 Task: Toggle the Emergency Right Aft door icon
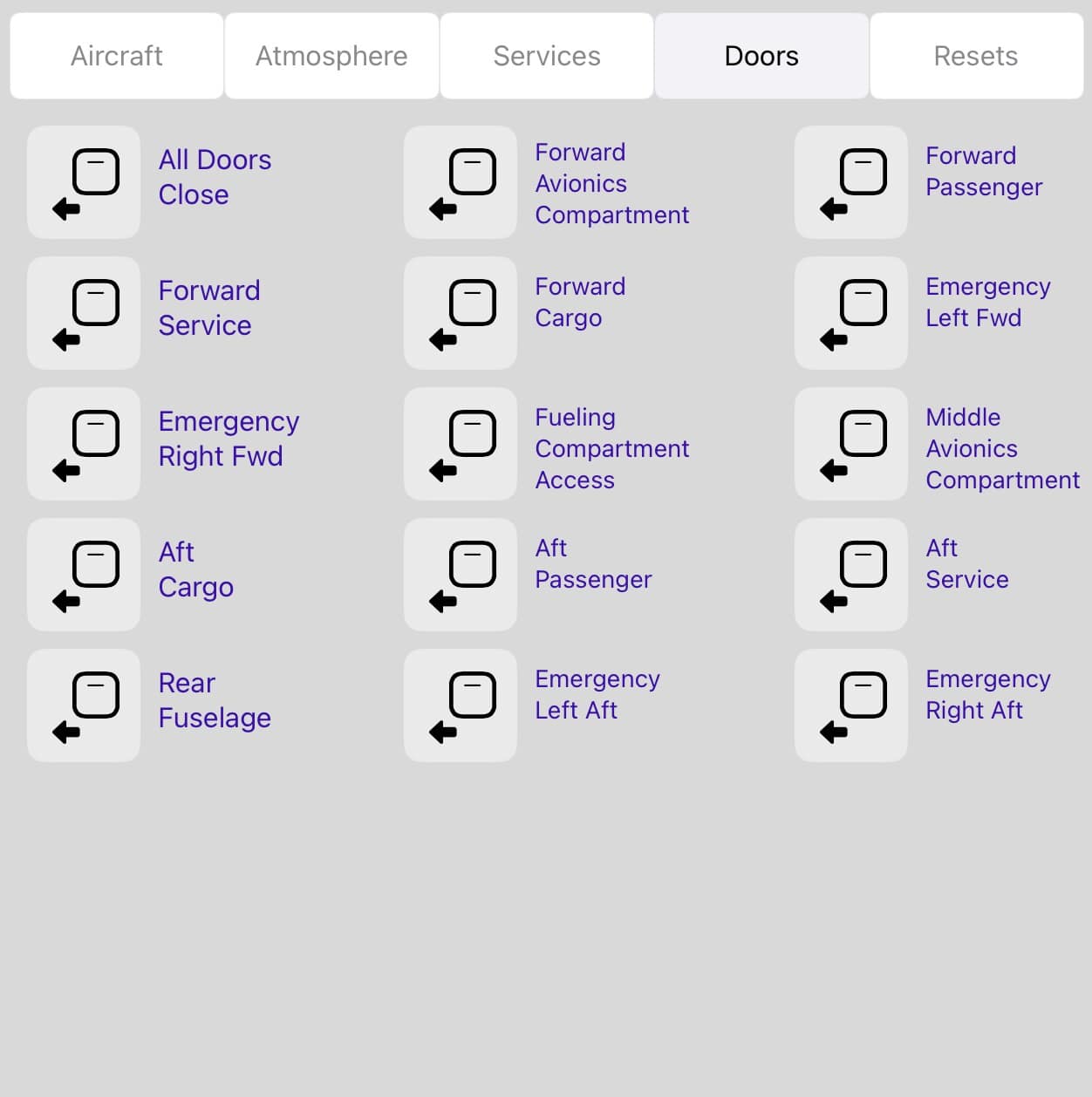coord(851,705)
